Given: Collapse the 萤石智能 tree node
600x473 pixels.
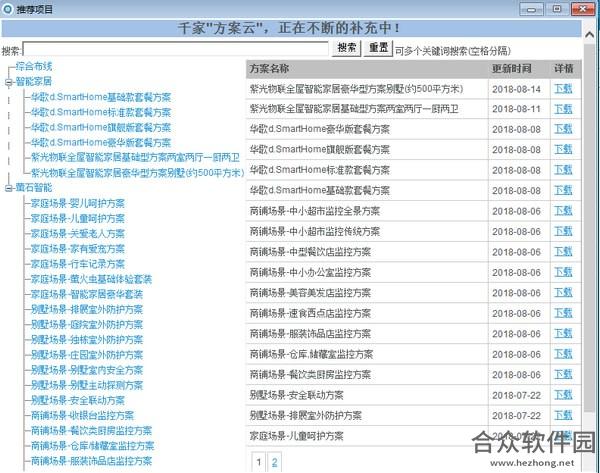Looking at the screenshot, I should (x=8, y=188).
